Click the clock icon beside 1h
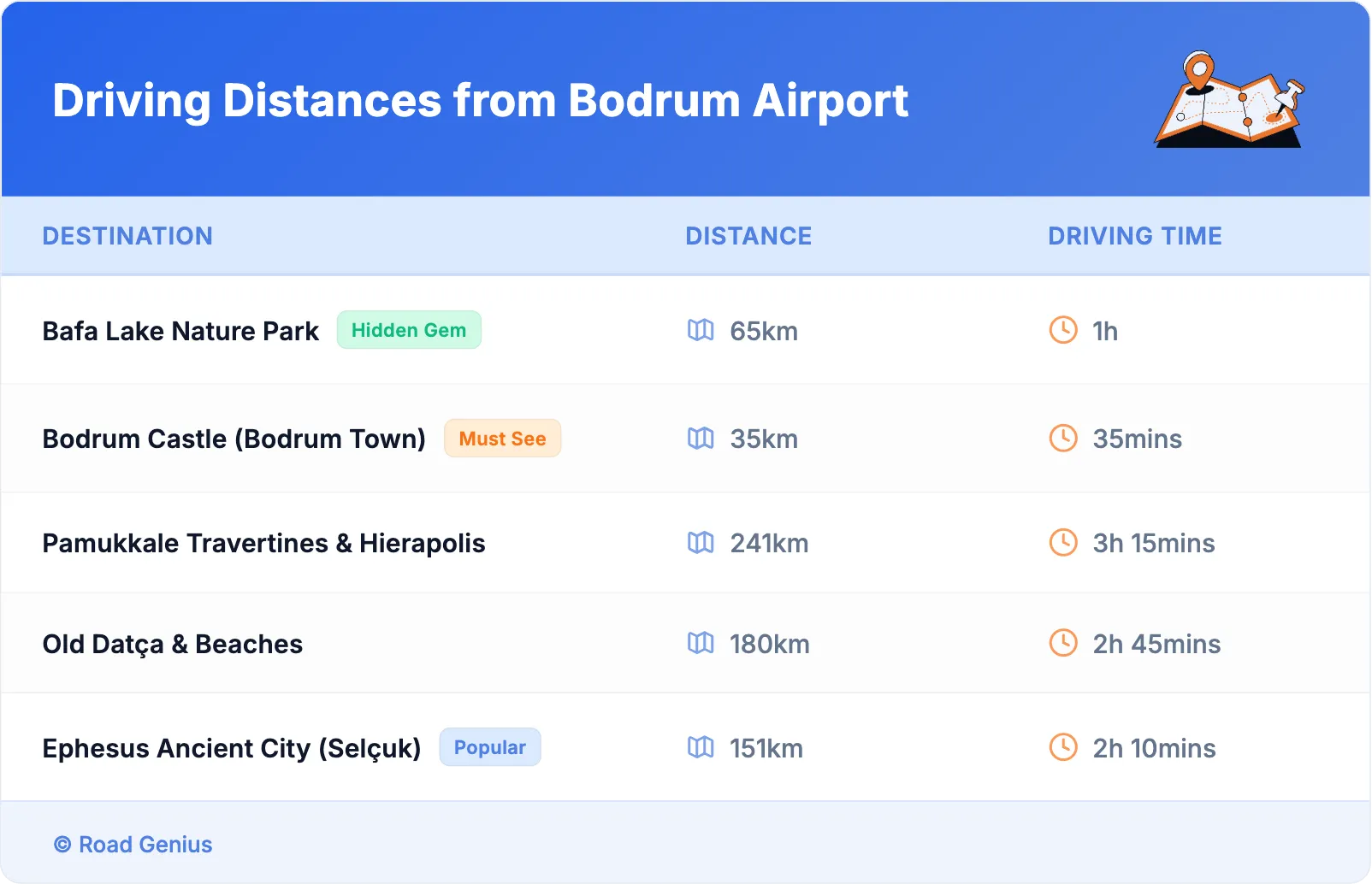Image resolution: width=1372 pixels, height=884 pixels. 1063,330
